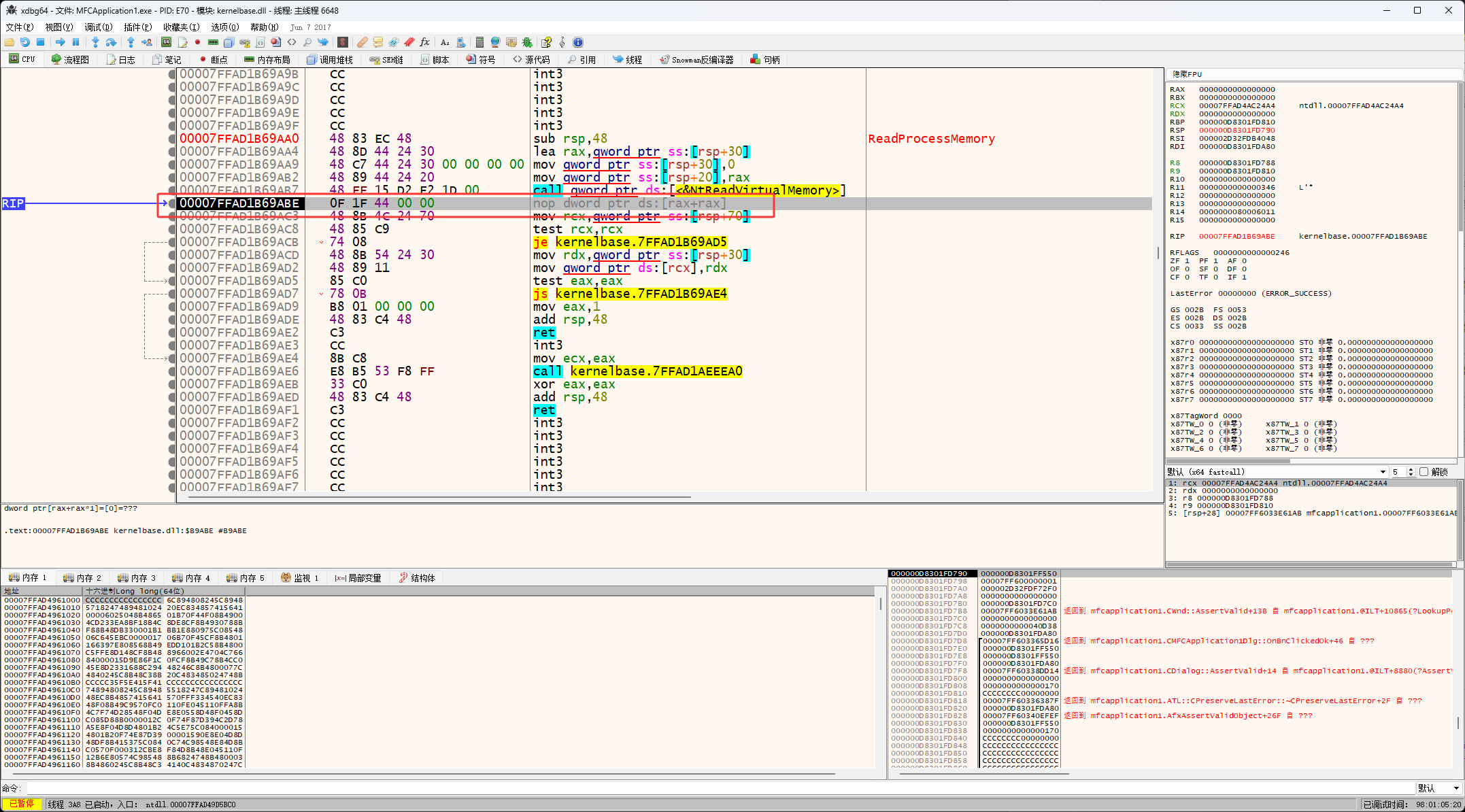Screen dimensions: 1465x812
Task: Click the Restart debugging toolbar icon
Action: tap(25, 42)
